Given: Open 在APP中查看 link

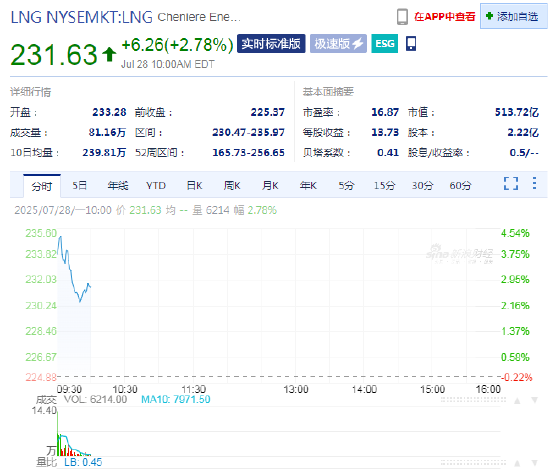Looking at the screenshot, I should point(444,16).
